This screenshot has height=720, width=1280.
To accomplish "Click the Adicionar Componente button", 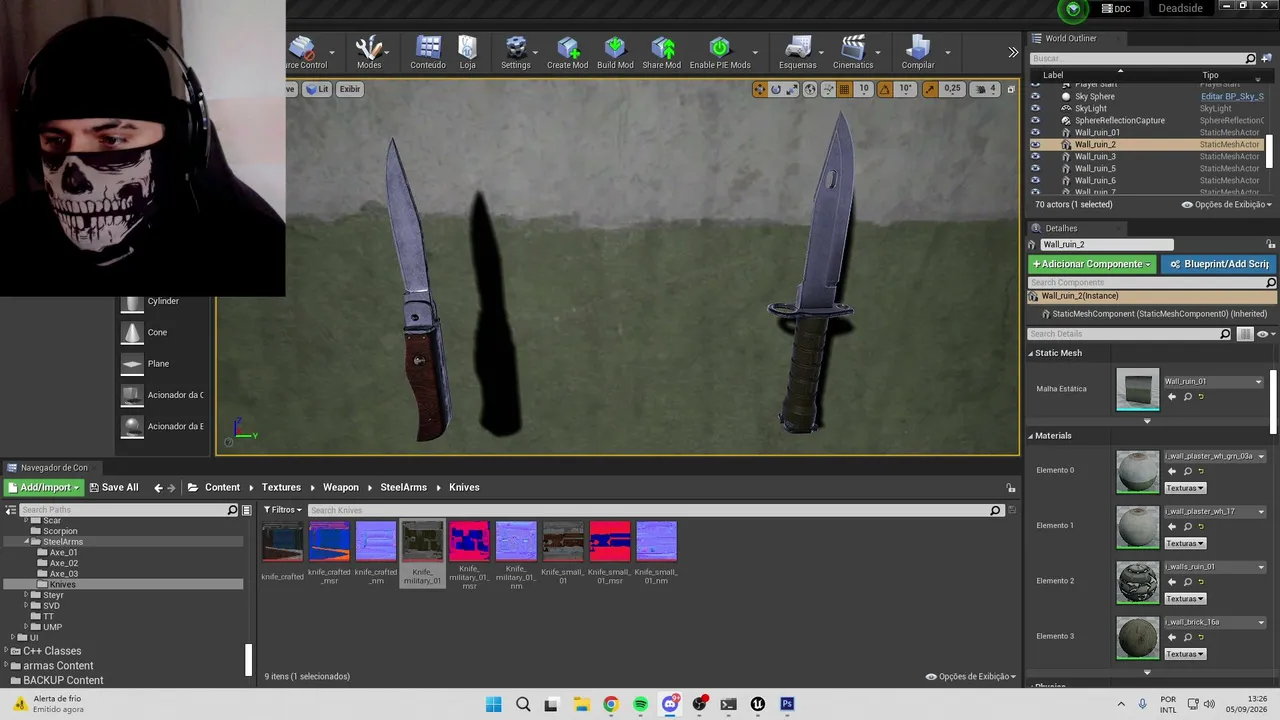I will pos(1092,264).
